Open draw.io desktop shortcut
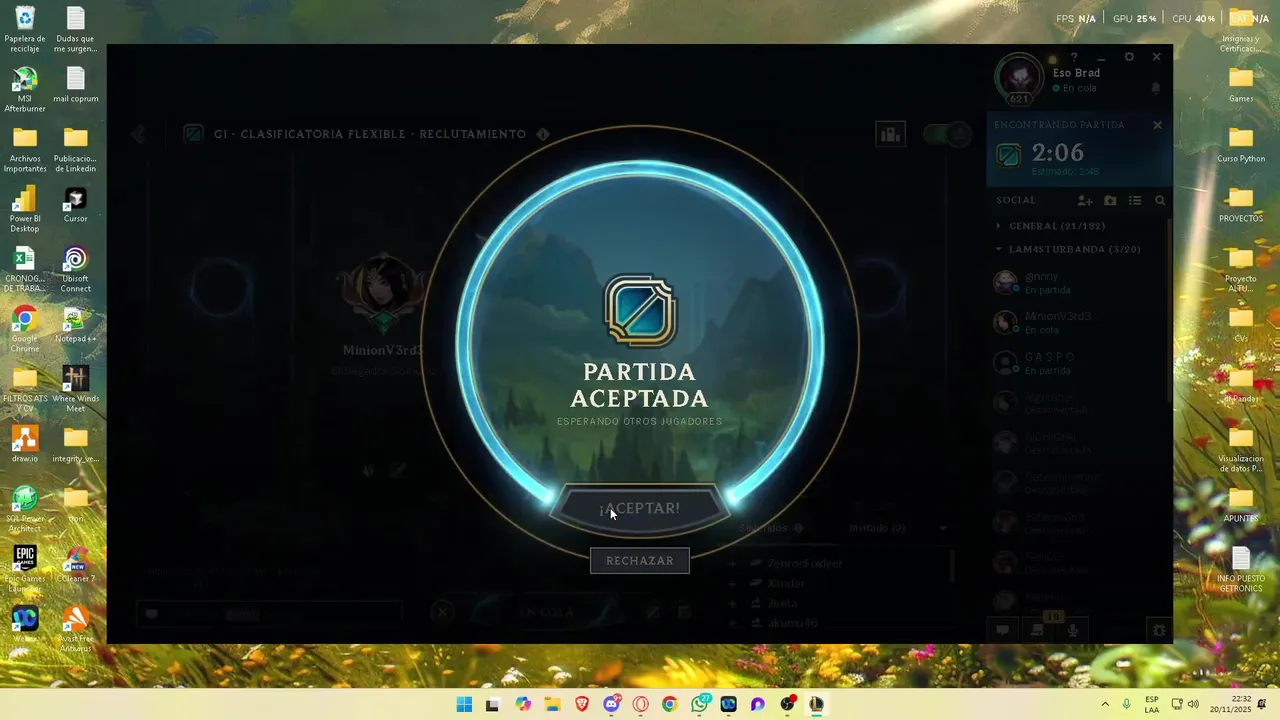The height and width of the screenshot is (720, 1280). coord(25,445)
